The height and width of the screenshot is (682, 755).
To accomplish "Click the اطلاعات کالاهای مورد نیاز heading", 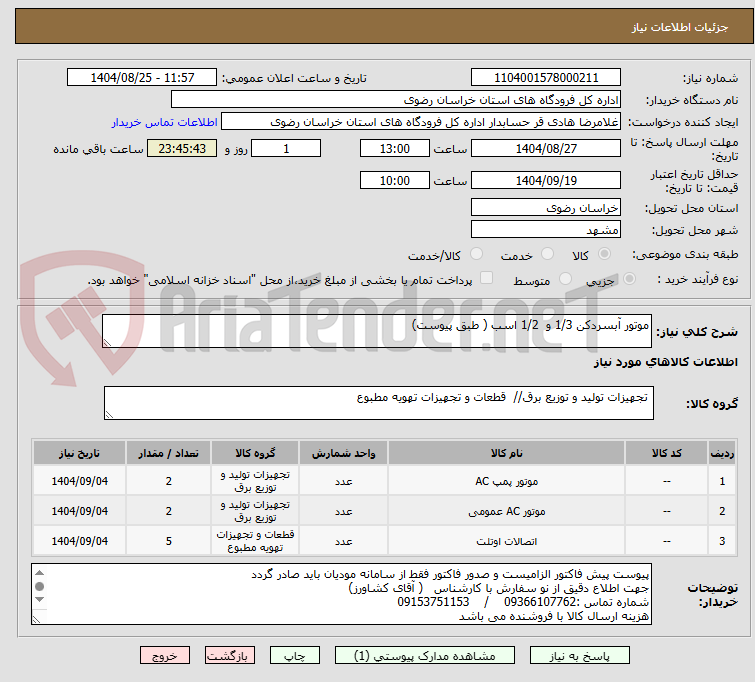I will 665,362.
